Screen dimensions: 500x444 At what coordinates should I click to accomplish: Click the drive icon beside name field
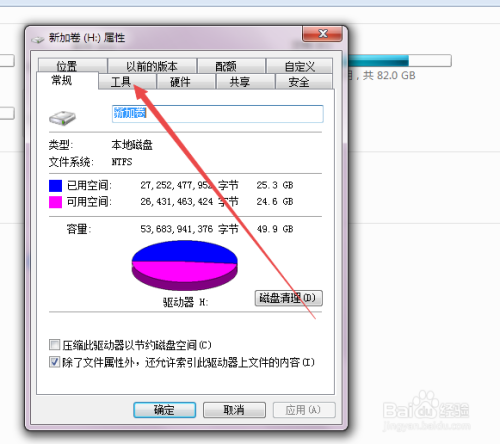pos(62,118)
